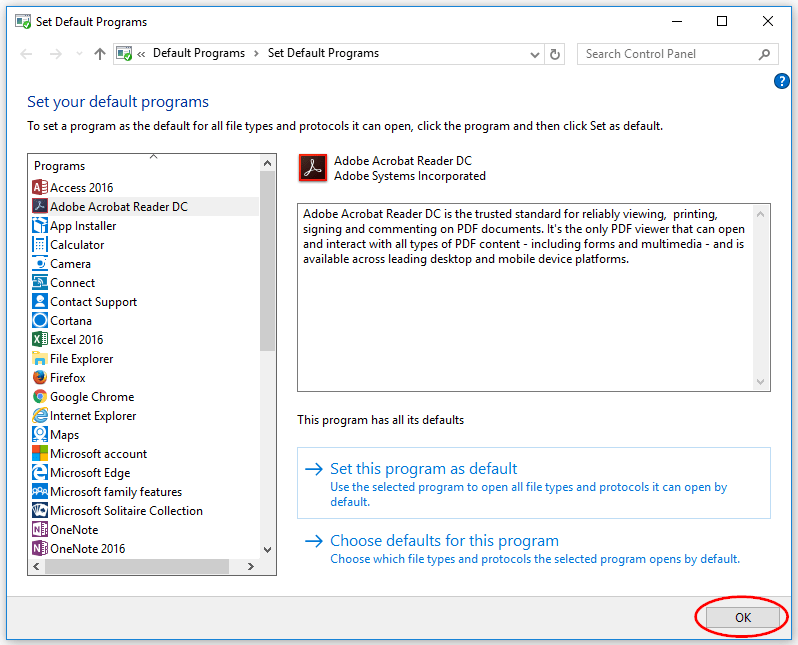Click the Adobe Acrobat Reader description text

(x=524, y=236)
